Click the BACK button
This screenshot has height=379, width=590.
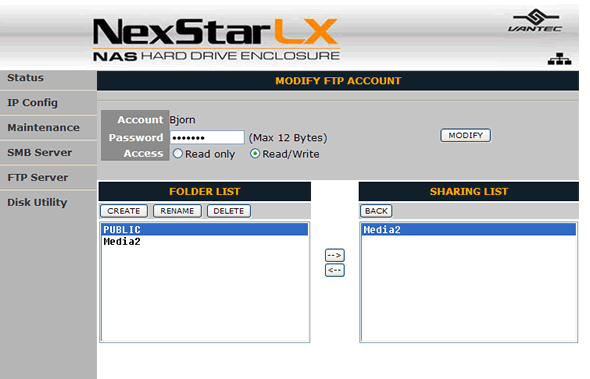click(376, 211)
